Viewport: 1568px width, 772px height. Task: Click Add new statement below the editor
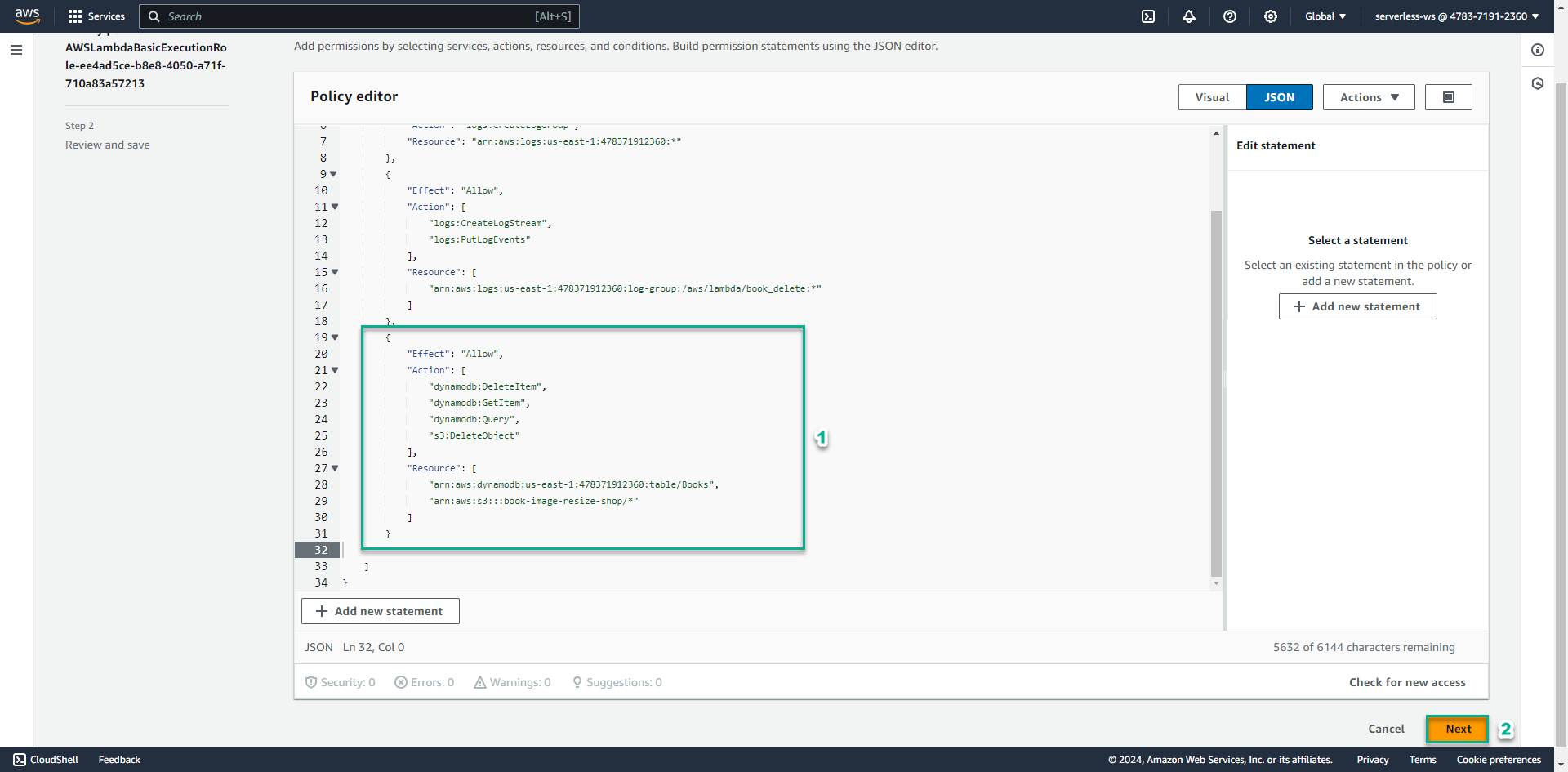click(x=380, y=611)
